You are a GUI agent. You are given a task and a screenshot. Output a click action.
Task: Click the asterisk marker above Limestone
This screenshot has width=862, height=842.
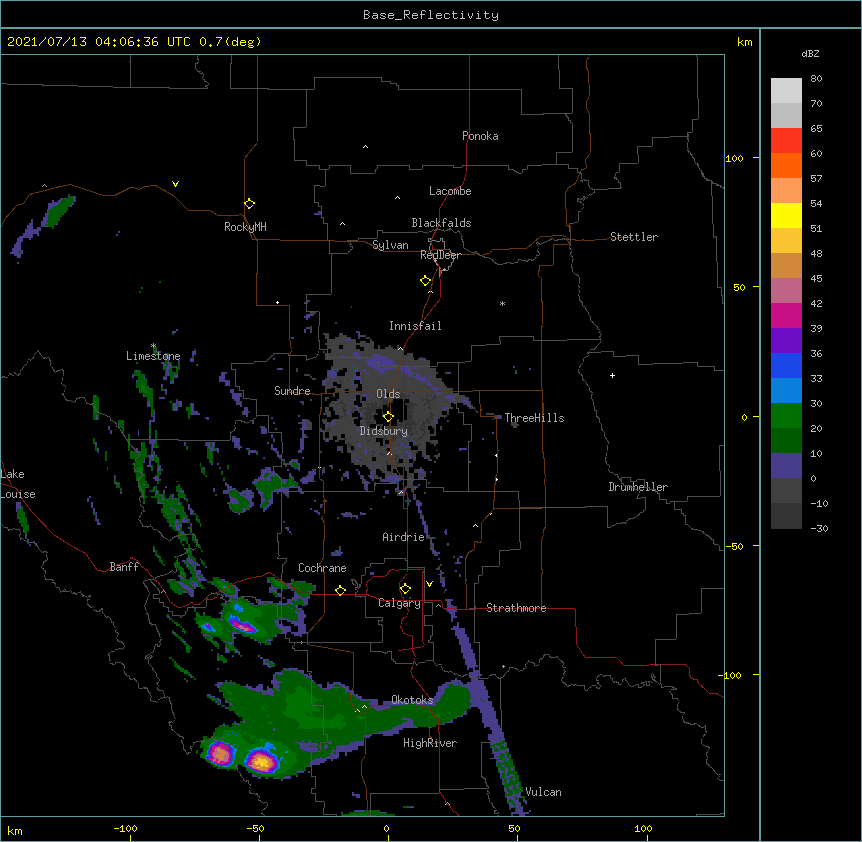pyautogui.click(x=153, y=346)
